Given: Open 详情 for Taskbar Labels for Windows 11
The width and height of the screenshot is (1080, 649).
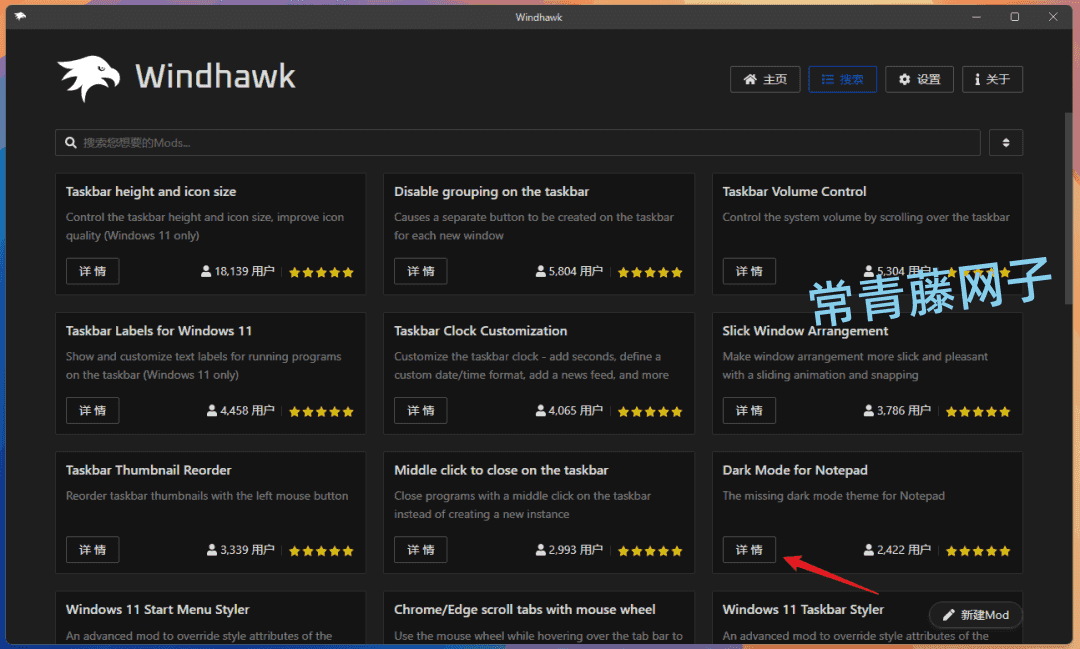Looking at the screenshot, I should pyautogui.click(x=92, y=410).
